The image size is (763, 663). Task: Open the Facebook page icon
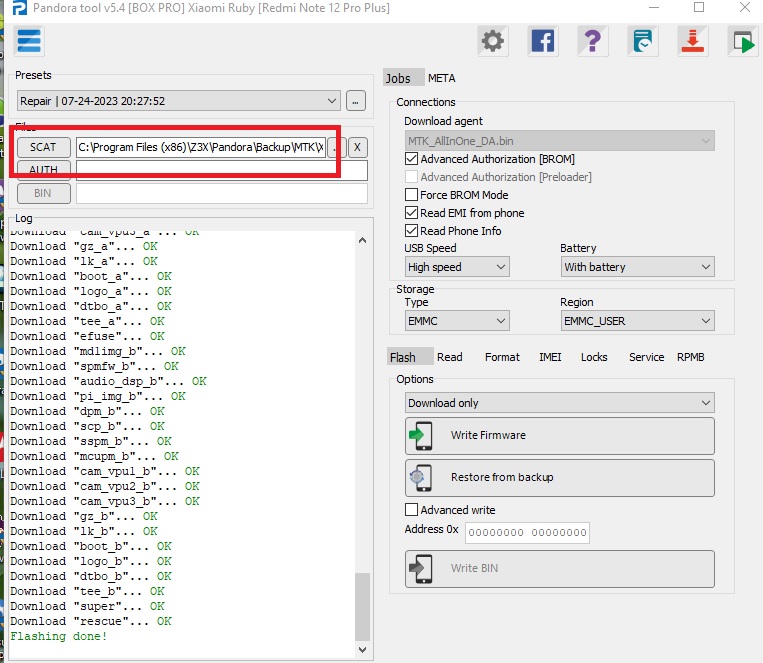[x=542, y=41]
